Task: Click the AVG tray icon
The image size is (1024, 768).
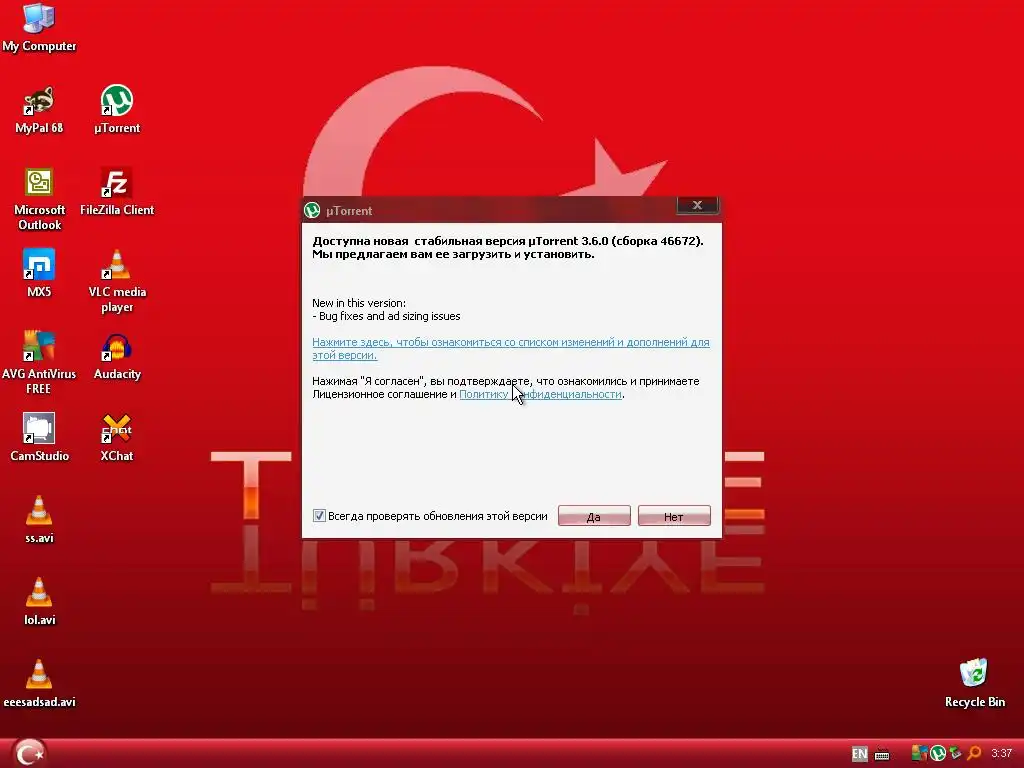Action: (919, 754)
